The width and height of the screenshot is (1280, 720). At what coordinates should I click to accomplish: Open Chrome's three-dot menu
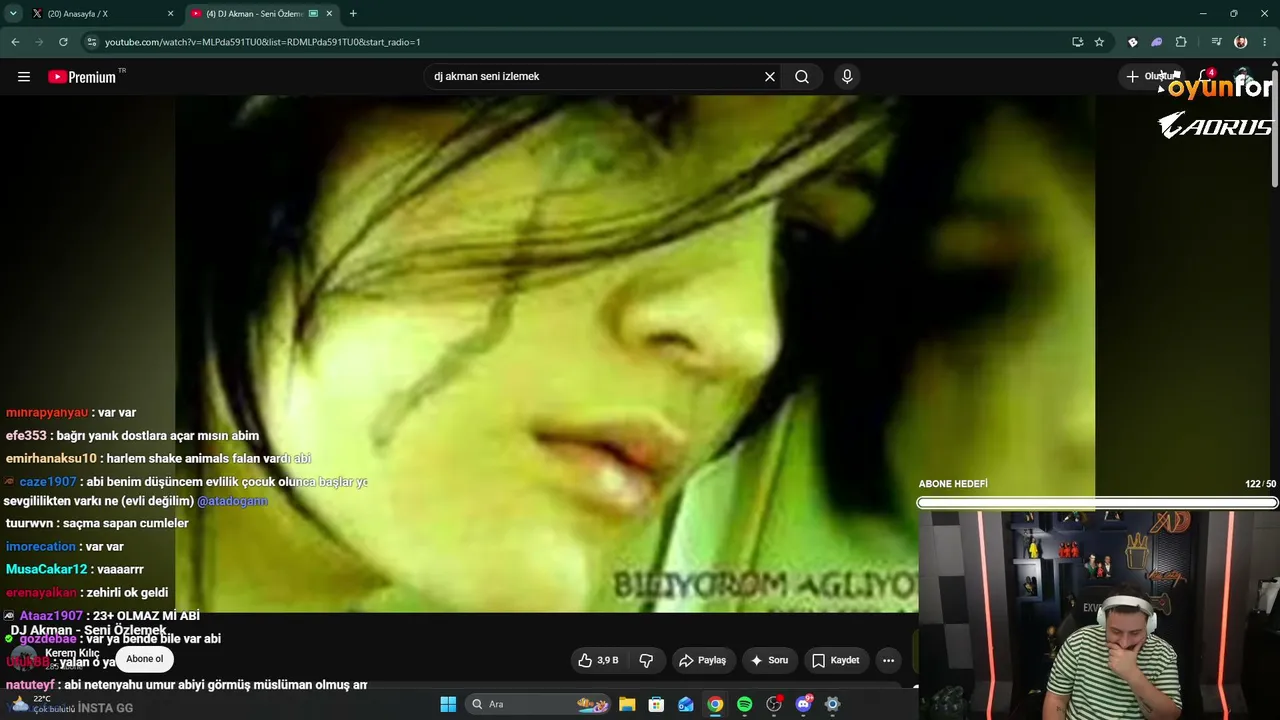(x=1266, y=42)
